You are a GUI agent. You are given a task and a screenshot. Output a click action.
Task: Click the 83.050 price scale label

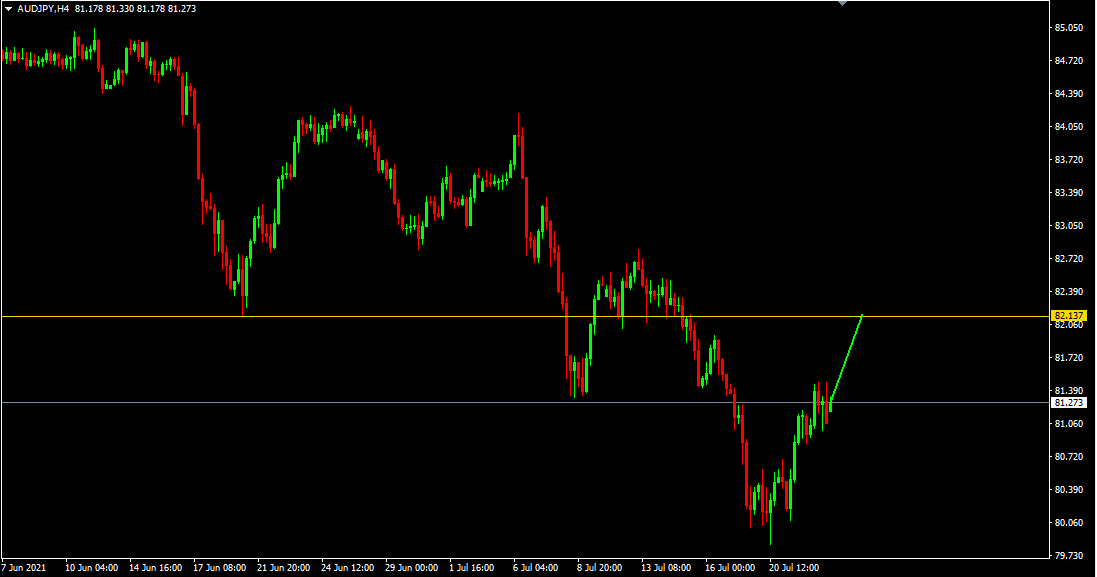pos(1069,226)
